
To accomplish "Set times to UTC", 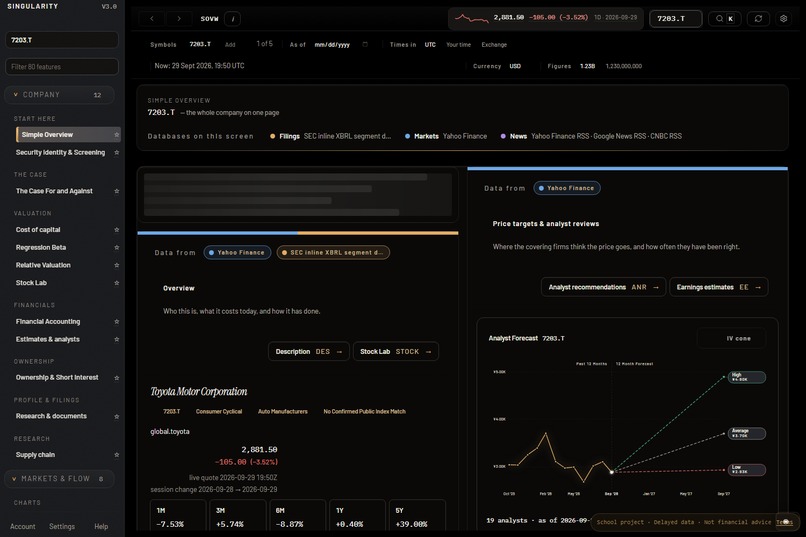I will pos(430,45).
